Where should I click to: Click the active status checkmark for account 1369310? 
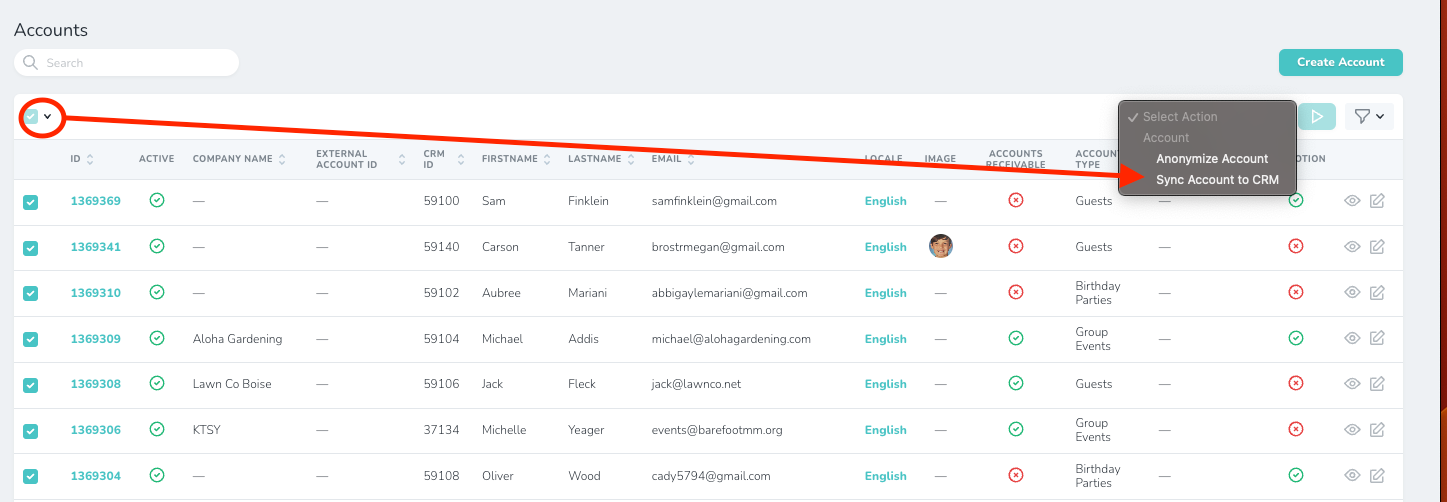coord(156,292)
